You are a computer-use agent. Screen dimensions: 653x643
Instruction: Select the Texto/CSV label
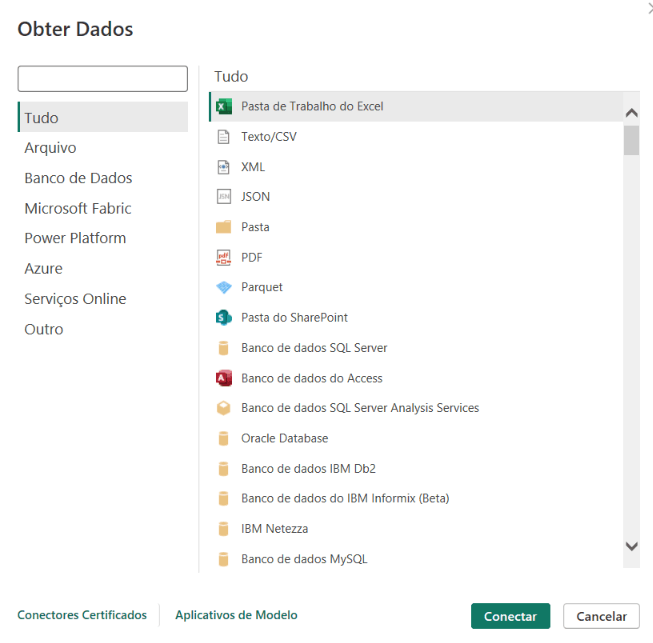tap(269, 137)
